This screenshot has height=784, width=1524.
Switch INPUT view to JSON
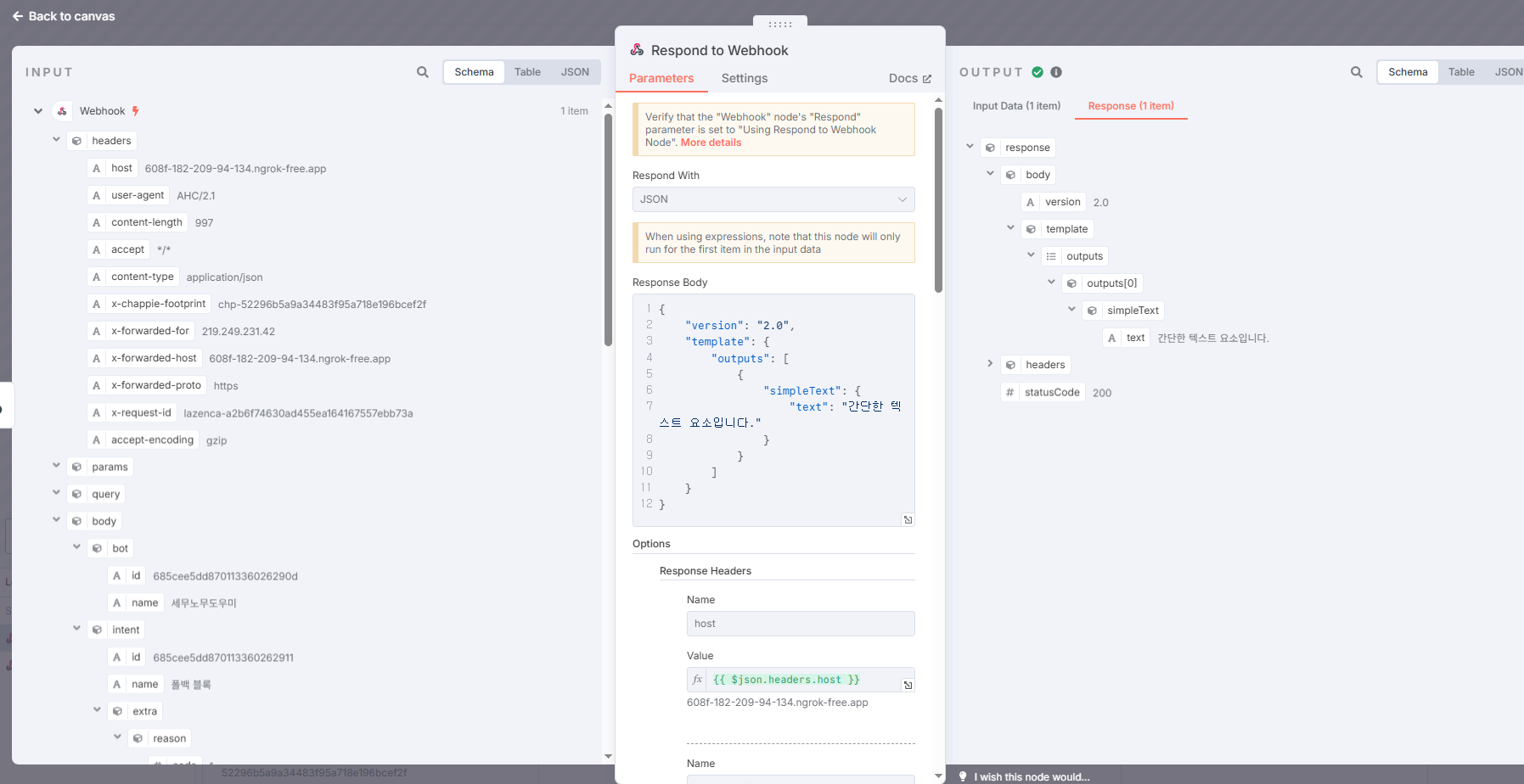point(575,72)
